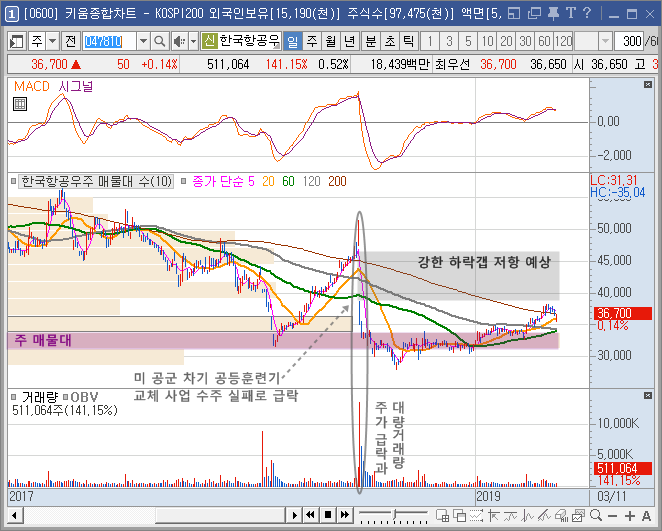The width and height of the screenshot is (662, 531).
Task: Click the fast-forward playback button
Action: point(345,515)
